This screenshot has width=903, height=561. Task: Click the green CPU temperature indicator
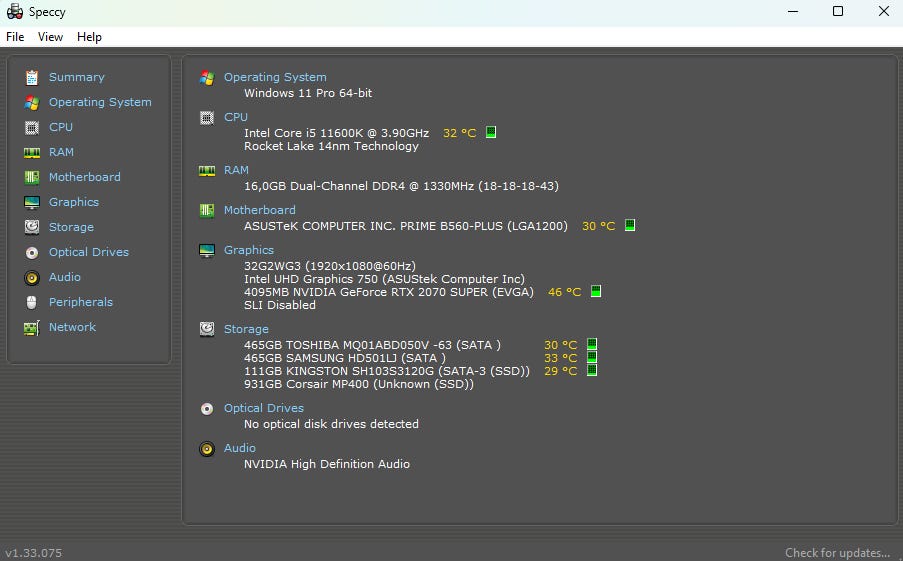(491, 132)
